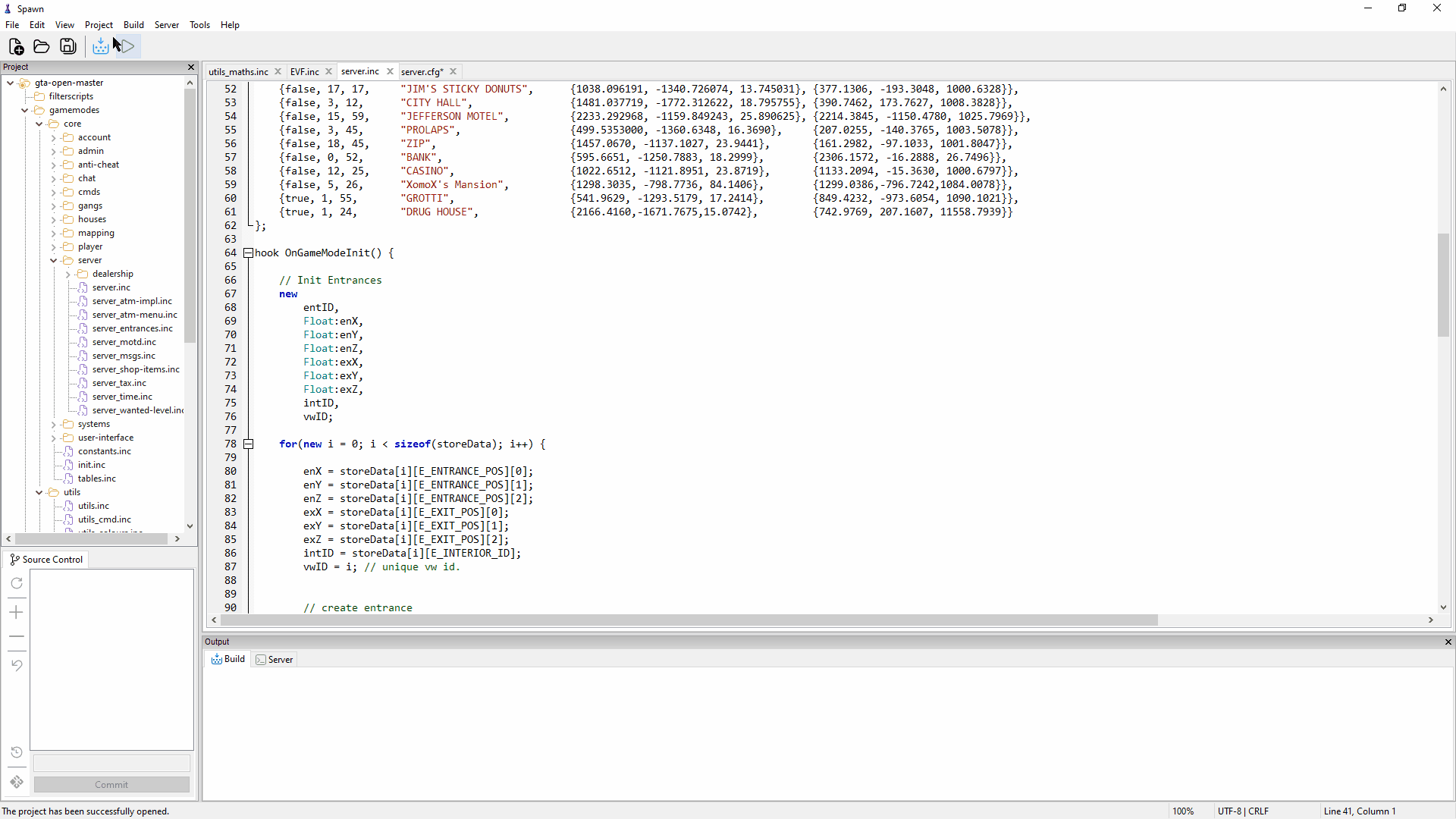Viewport: 1456px width, 819px height.
Task: Click the 100% zoom indicator
Action: click(1183, 811)
